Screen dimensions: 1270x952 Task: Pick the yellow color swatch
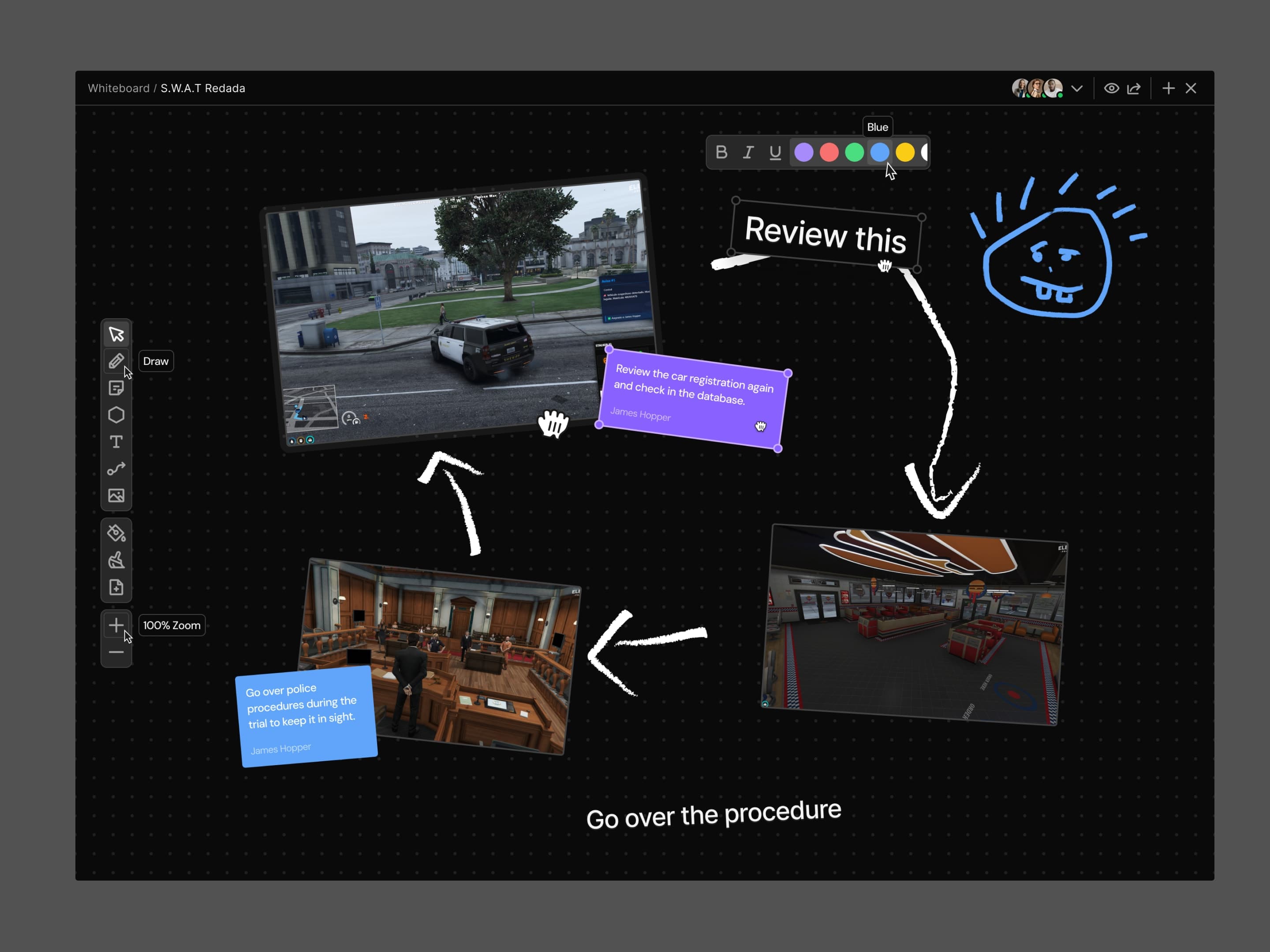[x=905, y=152]
